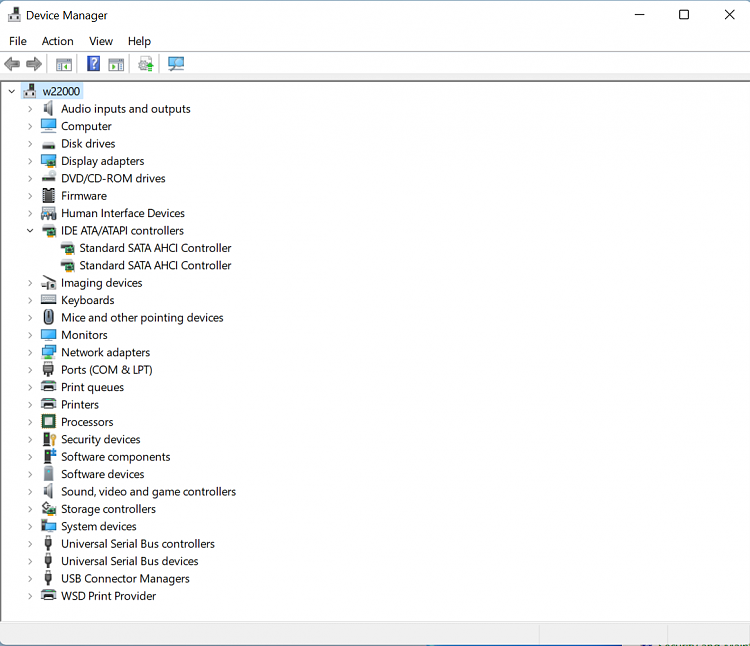Open the Help menu
This screenshot has height=646, width=750.
(x=139, y=41)
